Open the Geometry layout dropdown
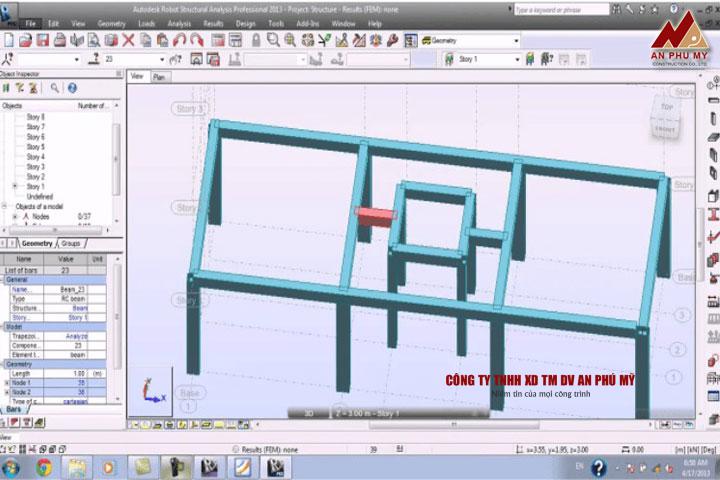The height and width of the screenshot is (480, 720). pos(516,41)
